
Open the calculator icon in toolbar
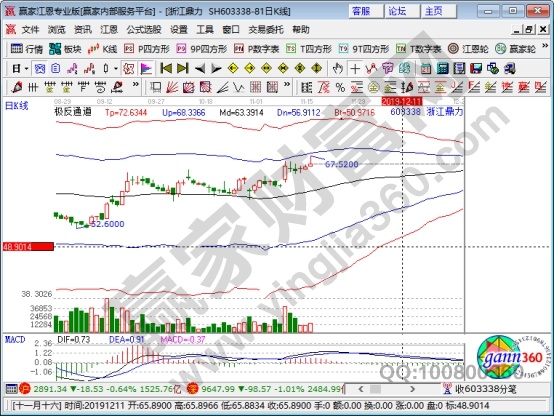click(x=442, y=68)
